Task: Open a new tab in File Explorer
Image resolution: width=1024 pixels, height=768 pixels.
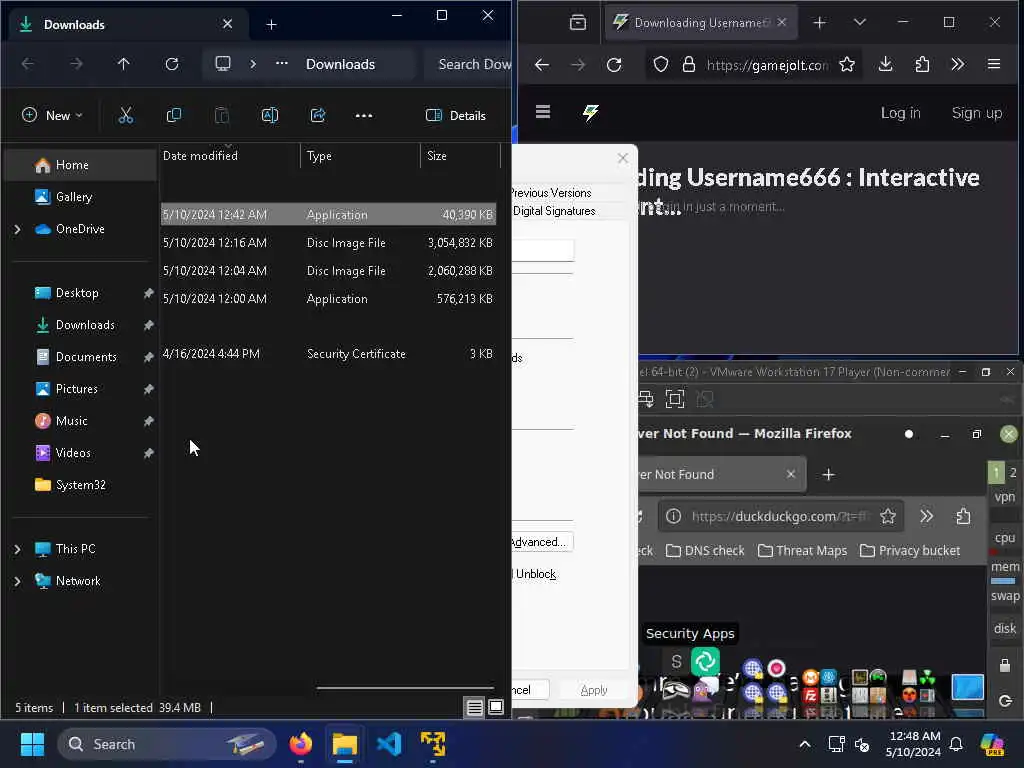Action: (x=272, y=25)
